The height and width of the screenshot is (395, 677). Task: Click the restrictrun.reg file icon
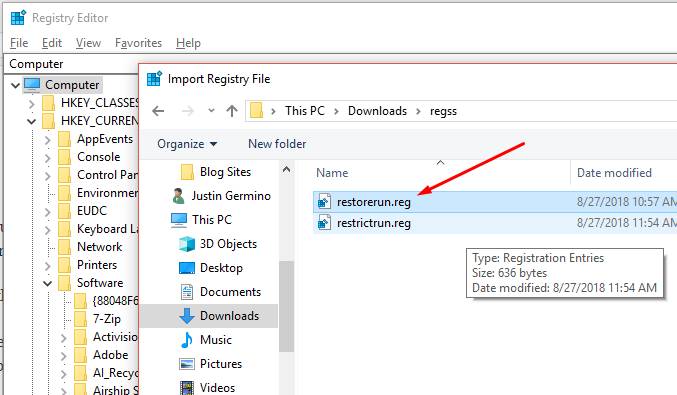click(x=324, y=223)
